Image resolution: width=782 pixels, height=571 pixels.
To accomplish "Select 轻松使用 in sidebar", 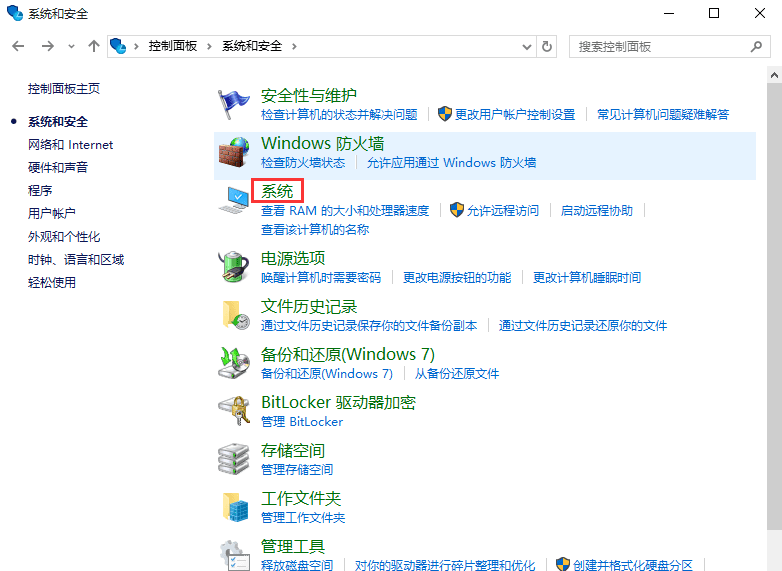I will coord(52,282).
